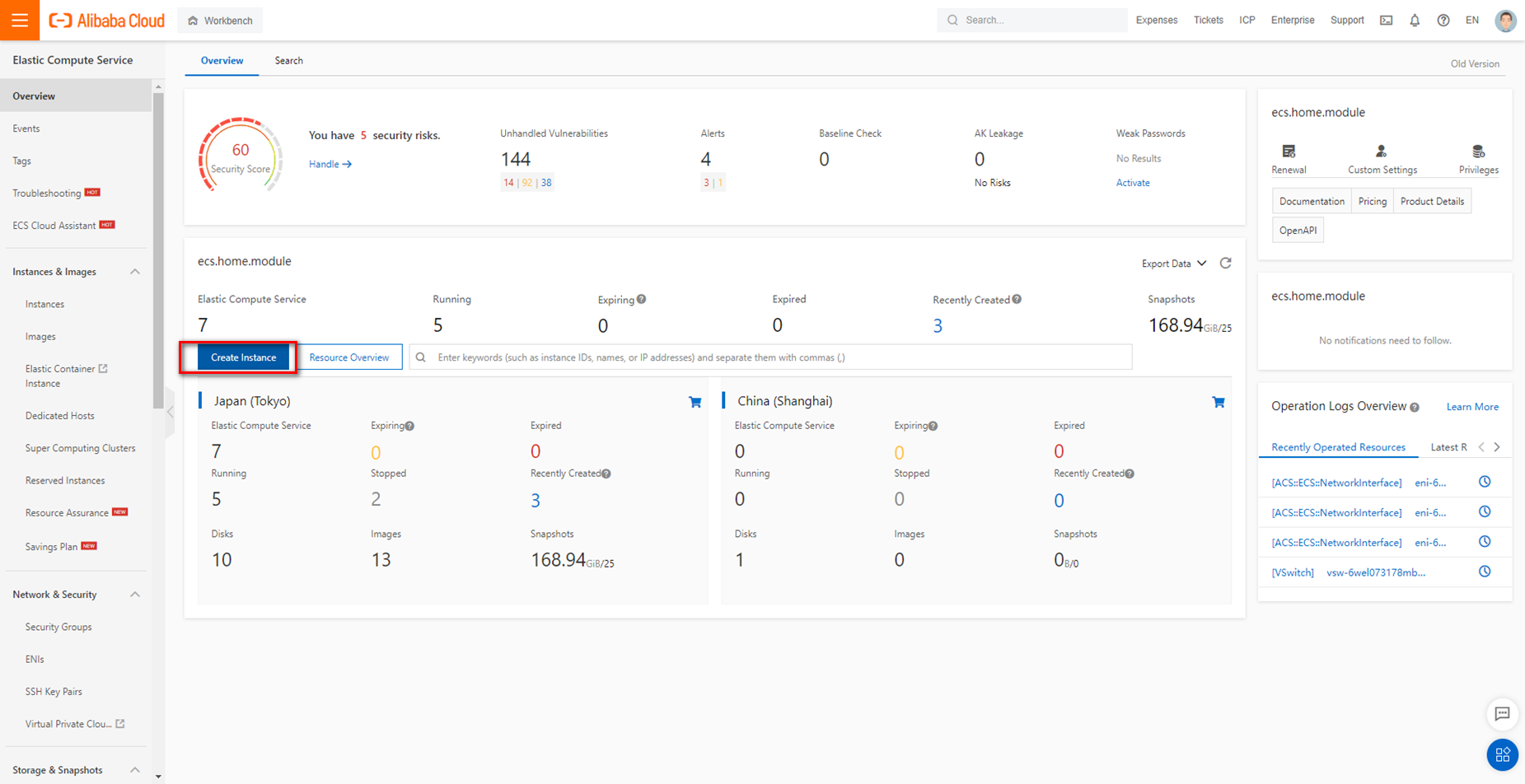Open Support in the top menu
Viewport: 1525px width, 784px height.
click(1347, 21)
